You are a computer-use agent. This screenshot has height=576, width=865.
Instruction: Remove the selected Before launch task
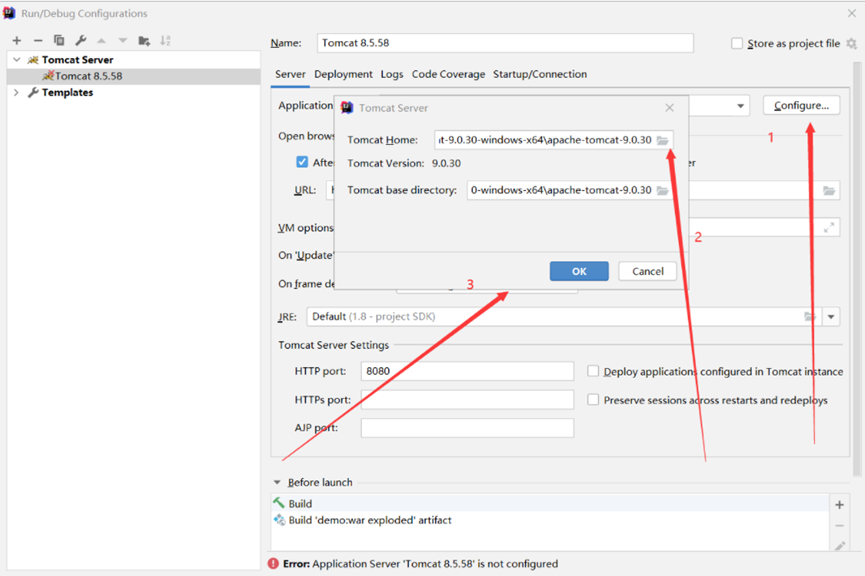click(839, 526)
